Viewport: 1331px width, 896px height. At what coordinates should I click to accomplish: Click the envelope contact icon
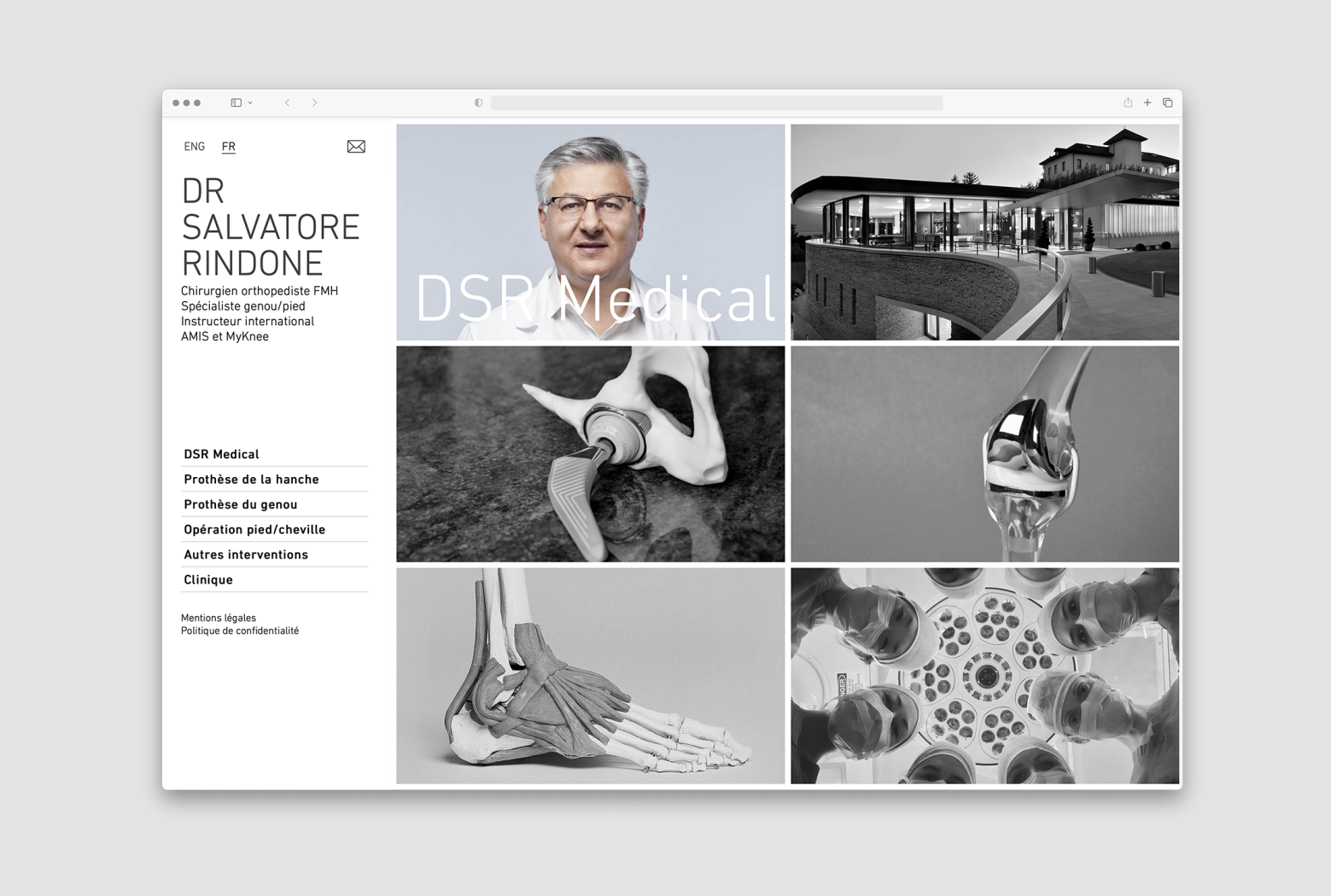356,147
